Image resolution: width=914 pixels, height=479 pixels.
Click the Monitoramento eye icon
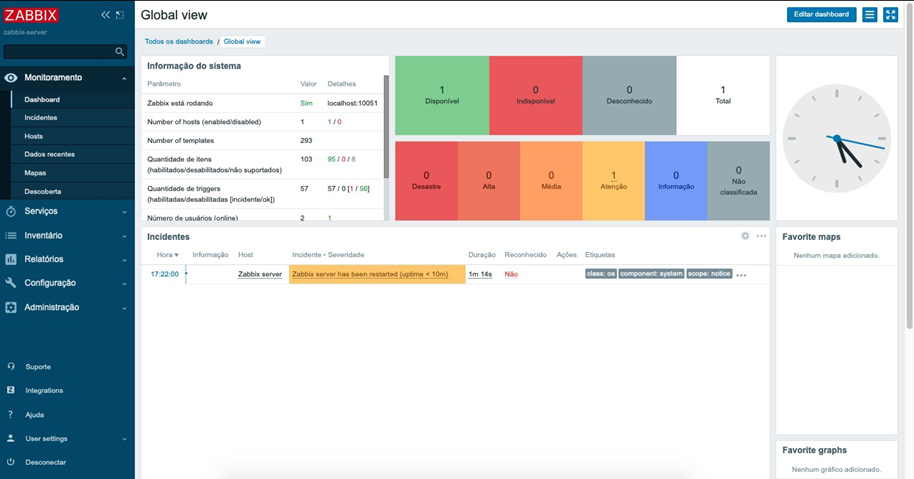pyautogui.click(x=10, y=78)
